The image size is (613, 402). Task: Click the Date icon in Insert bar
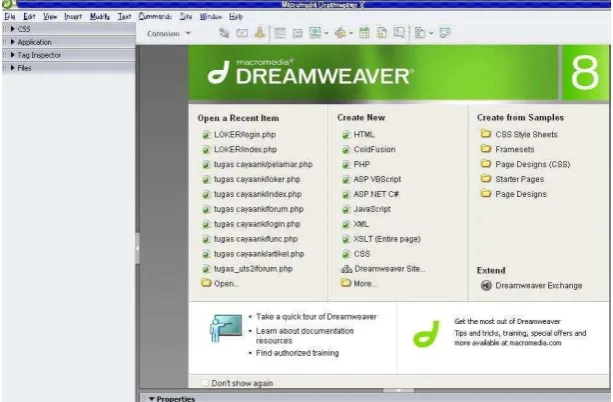[364, 33]
